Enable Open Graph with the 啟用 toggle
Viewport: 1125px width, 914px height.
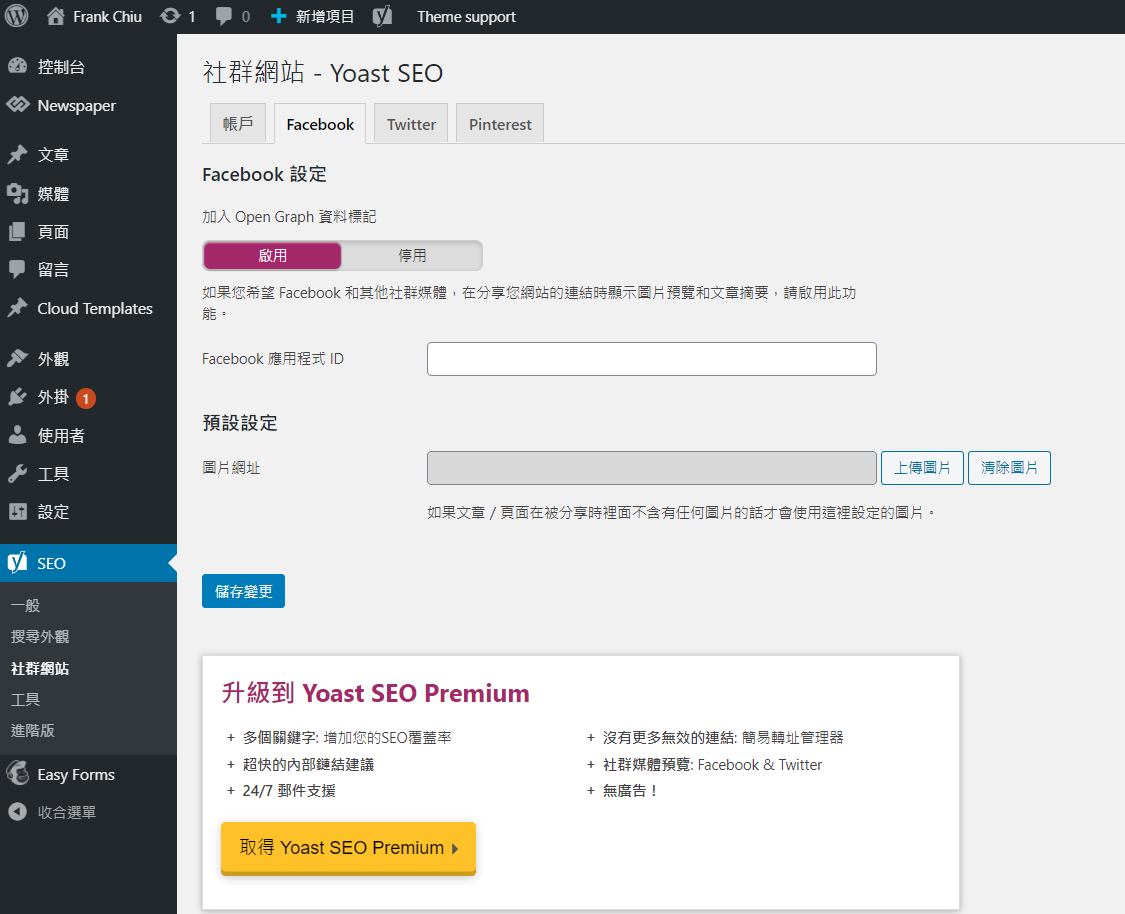point(272,256)
